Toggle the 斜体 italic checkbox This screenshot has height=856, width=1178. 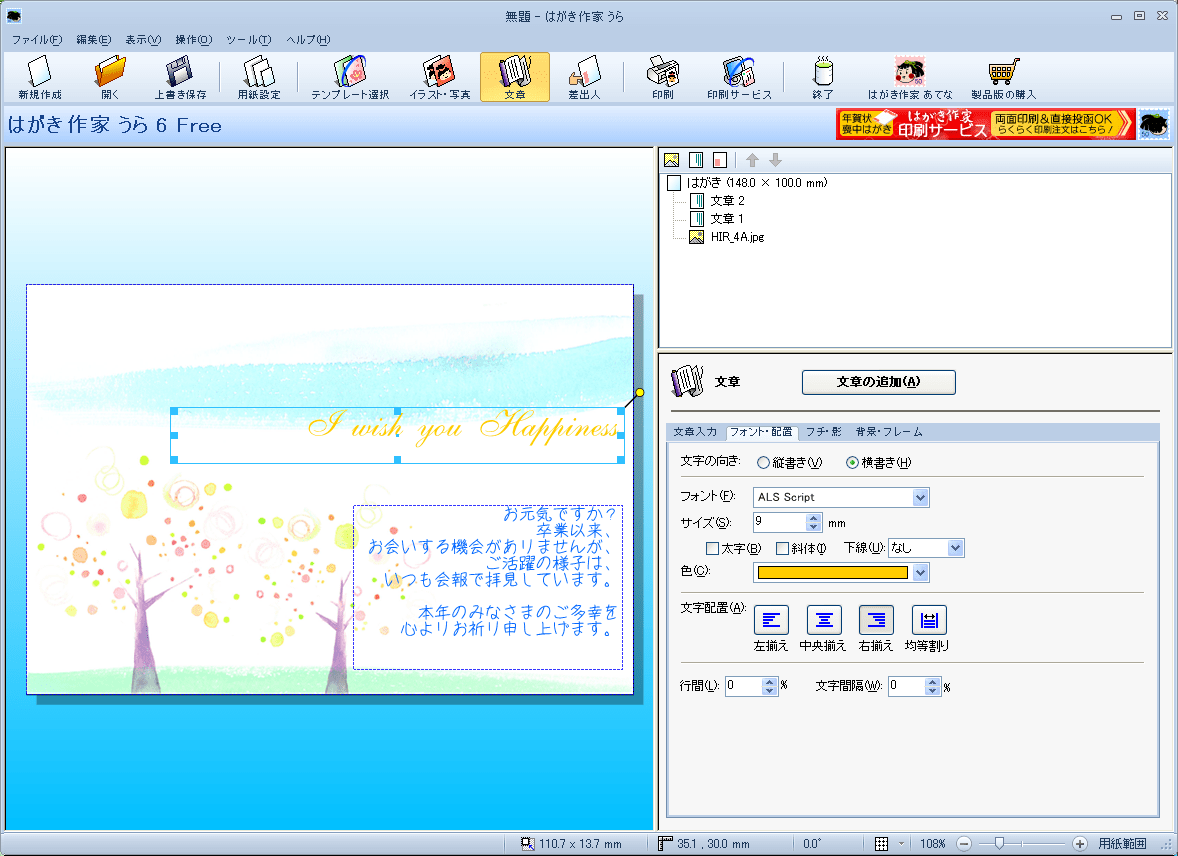click(x=783, y=548)
